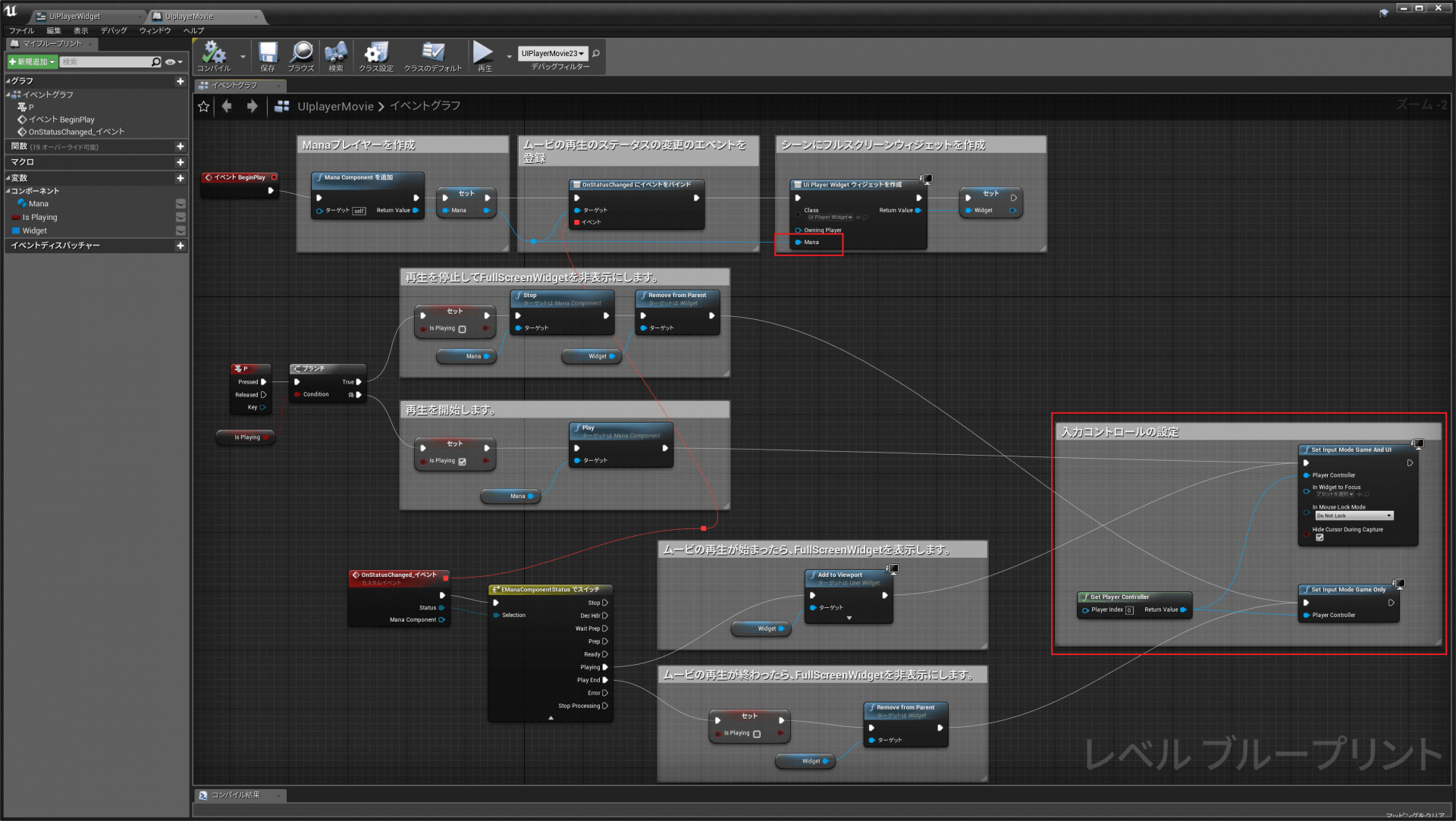Collapse the グラフ section triangle
This screenshot has width=1456, height=821.
pyautogui.click(x=8, y=81)
